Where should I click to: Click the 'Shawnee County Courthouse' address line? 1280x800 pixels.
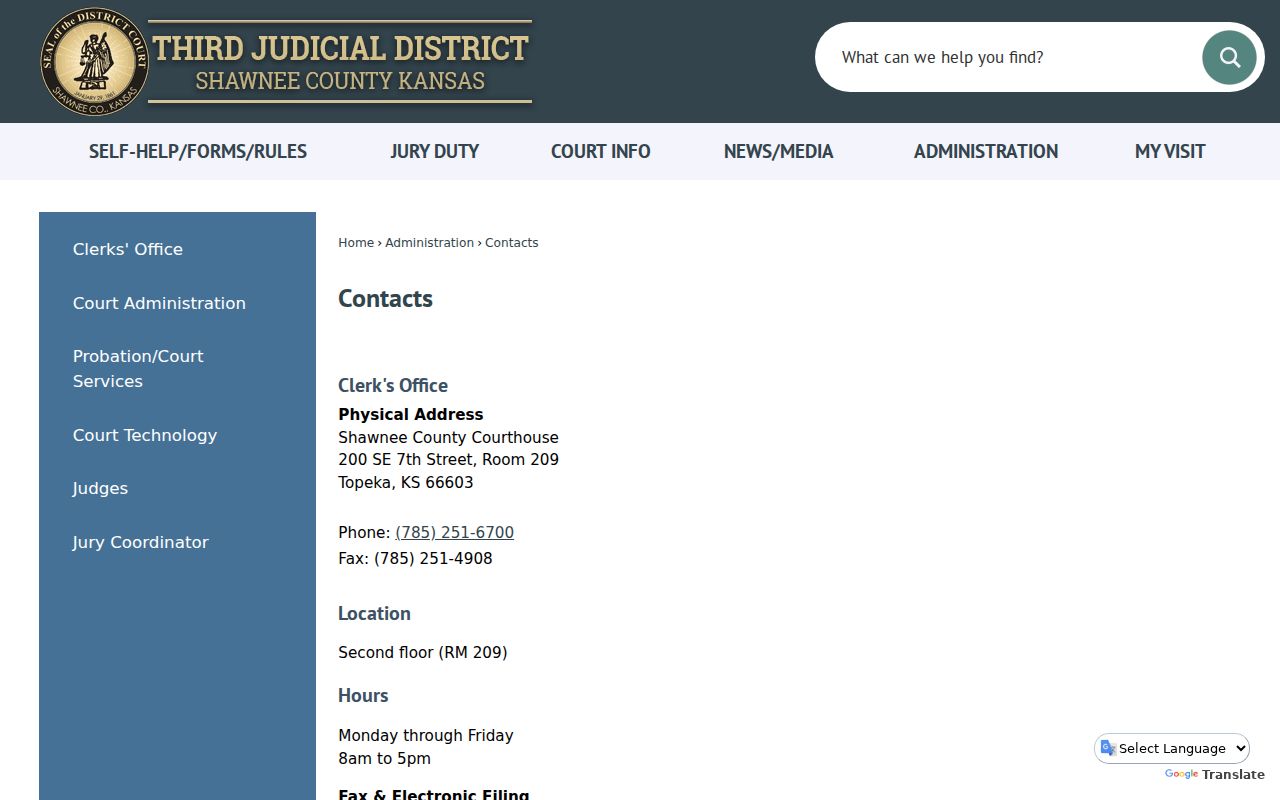click(448, 437)
